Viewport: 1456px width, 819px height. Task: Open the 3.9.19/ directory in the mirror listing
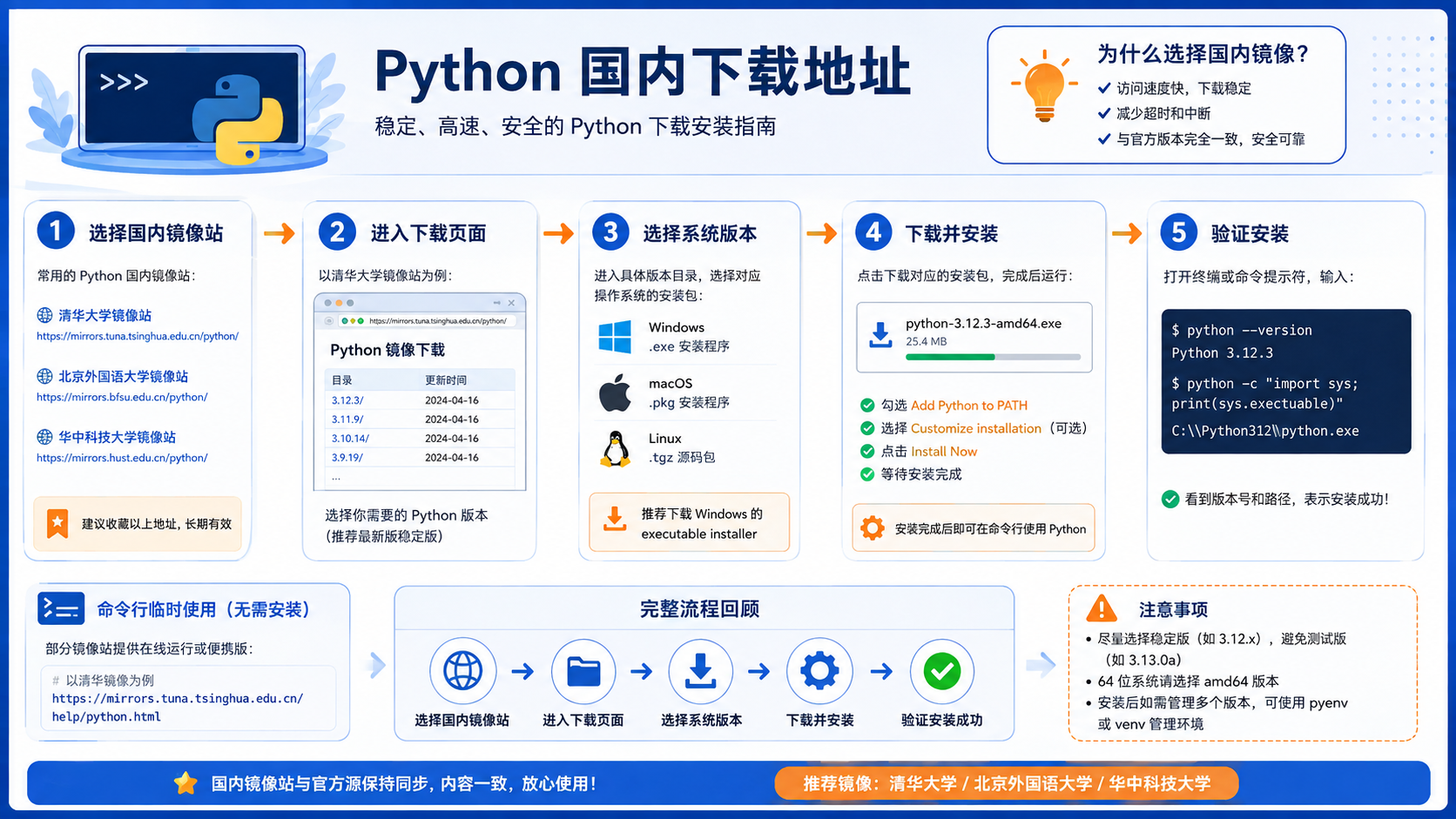[x=347, y=458]
